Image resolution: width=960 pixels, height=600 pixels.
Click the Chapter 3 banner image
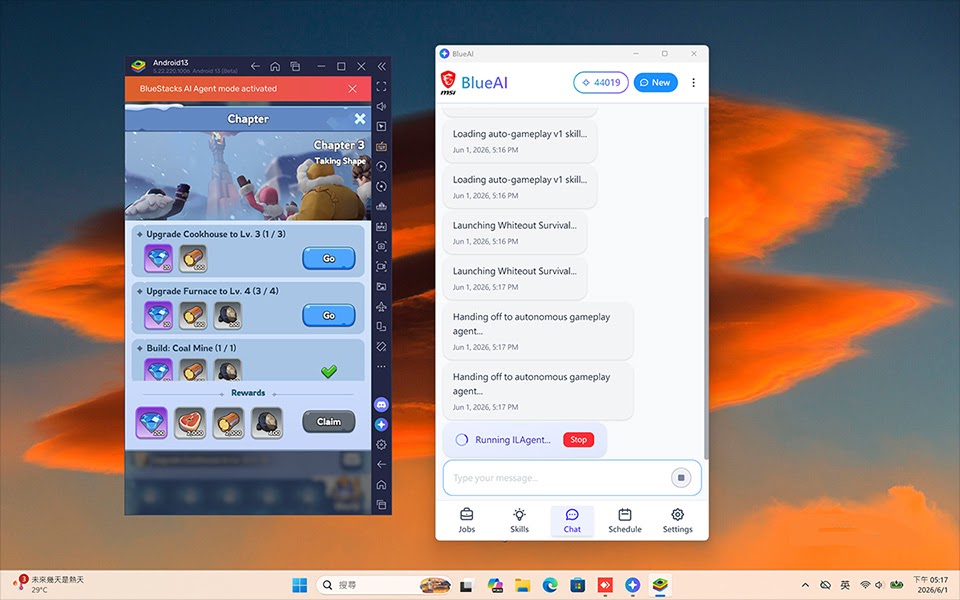[x=248, y=176]
